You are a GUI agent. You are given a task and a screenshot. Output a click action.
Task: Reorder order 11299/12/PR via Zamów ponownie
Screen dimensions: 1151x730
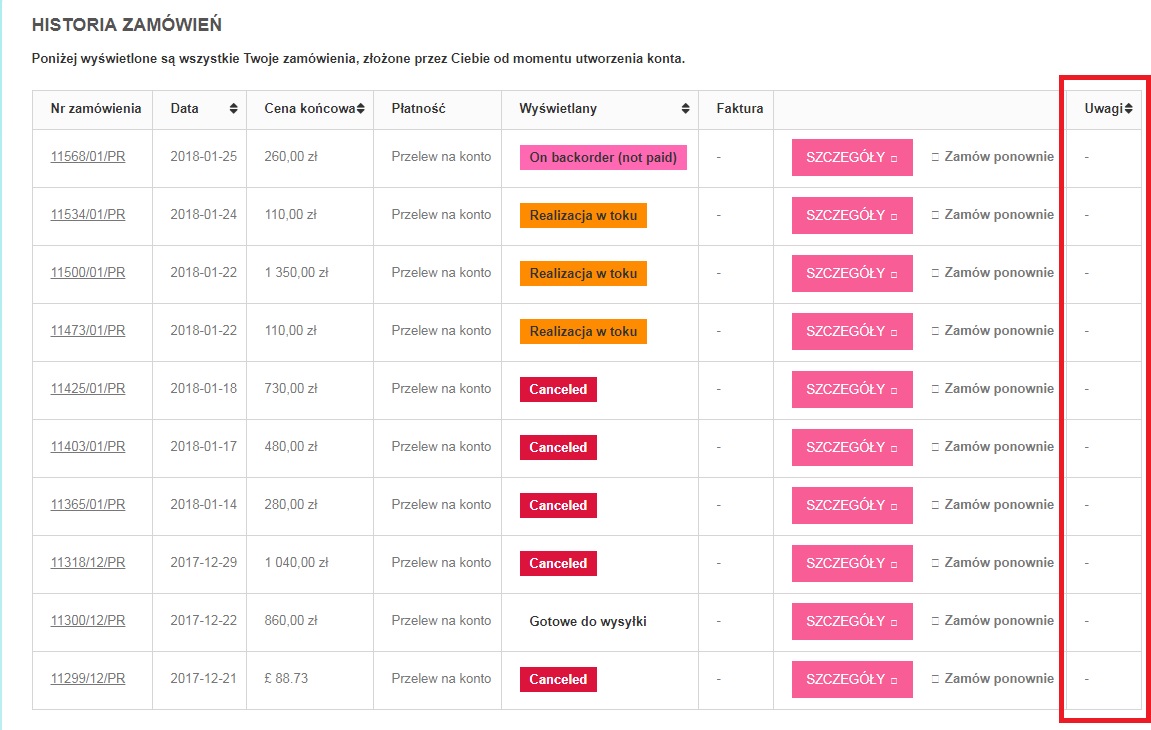click(999, 679)
